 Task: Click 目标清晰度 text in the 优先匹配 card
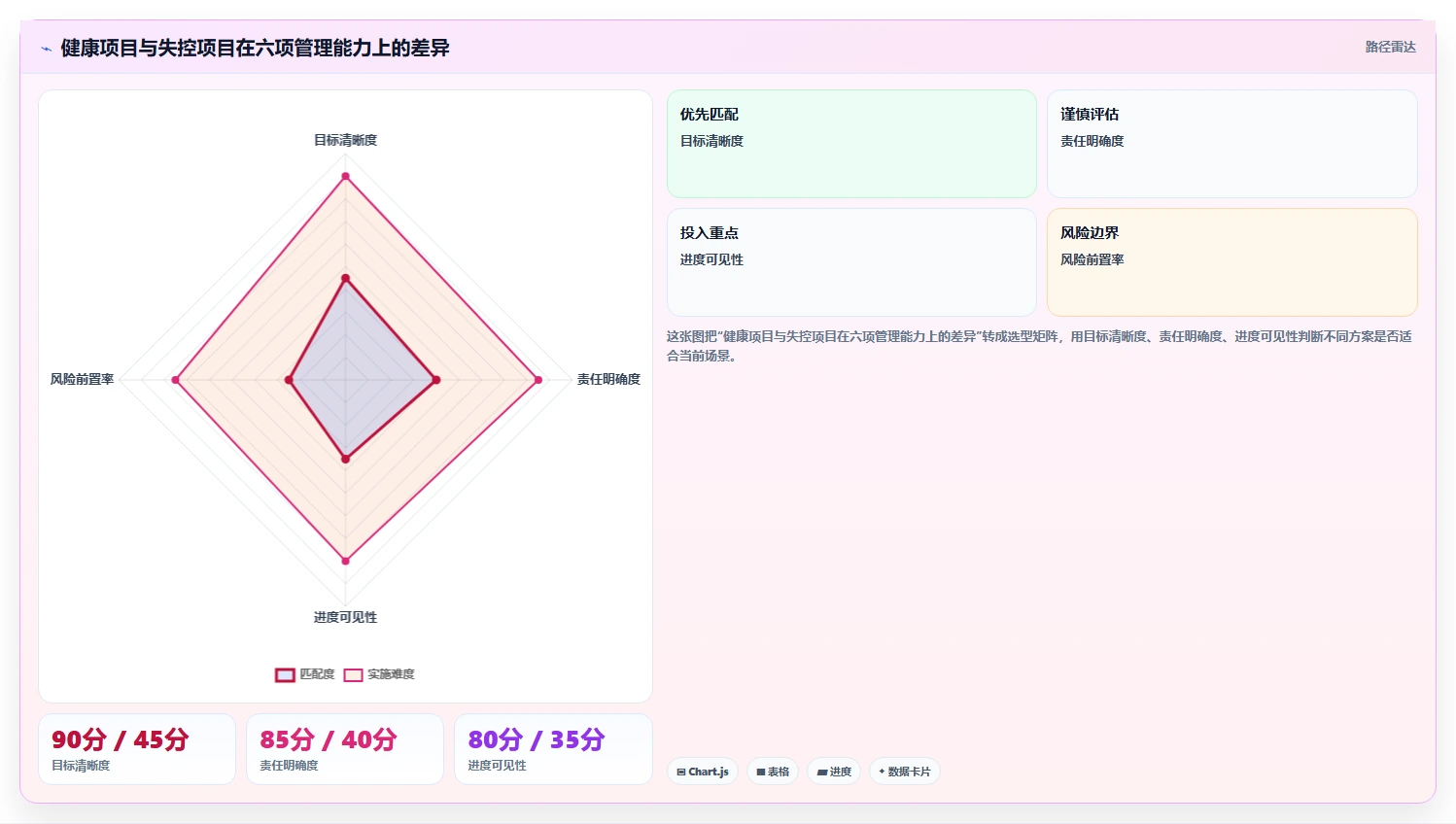click(711, 141)
